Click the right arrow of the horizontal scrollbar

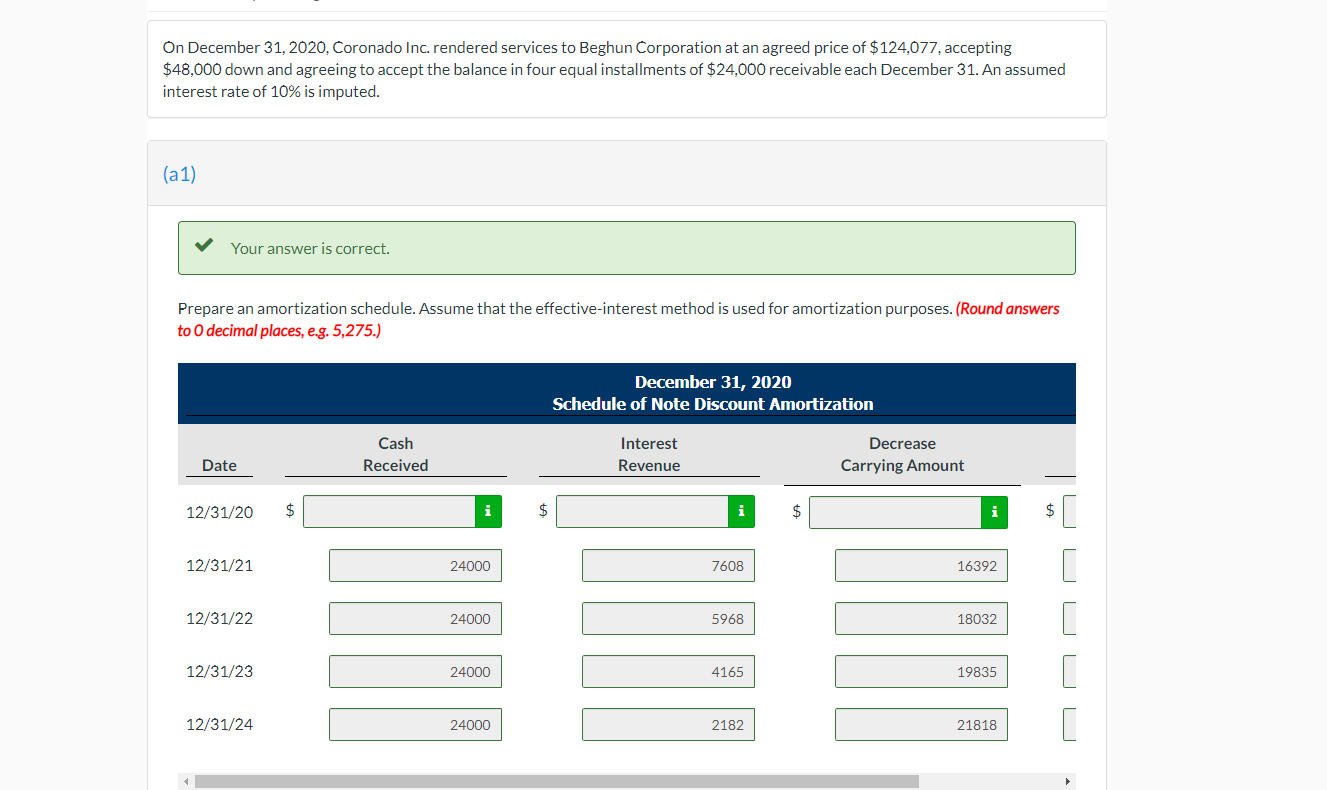[x=1068, y=781]
